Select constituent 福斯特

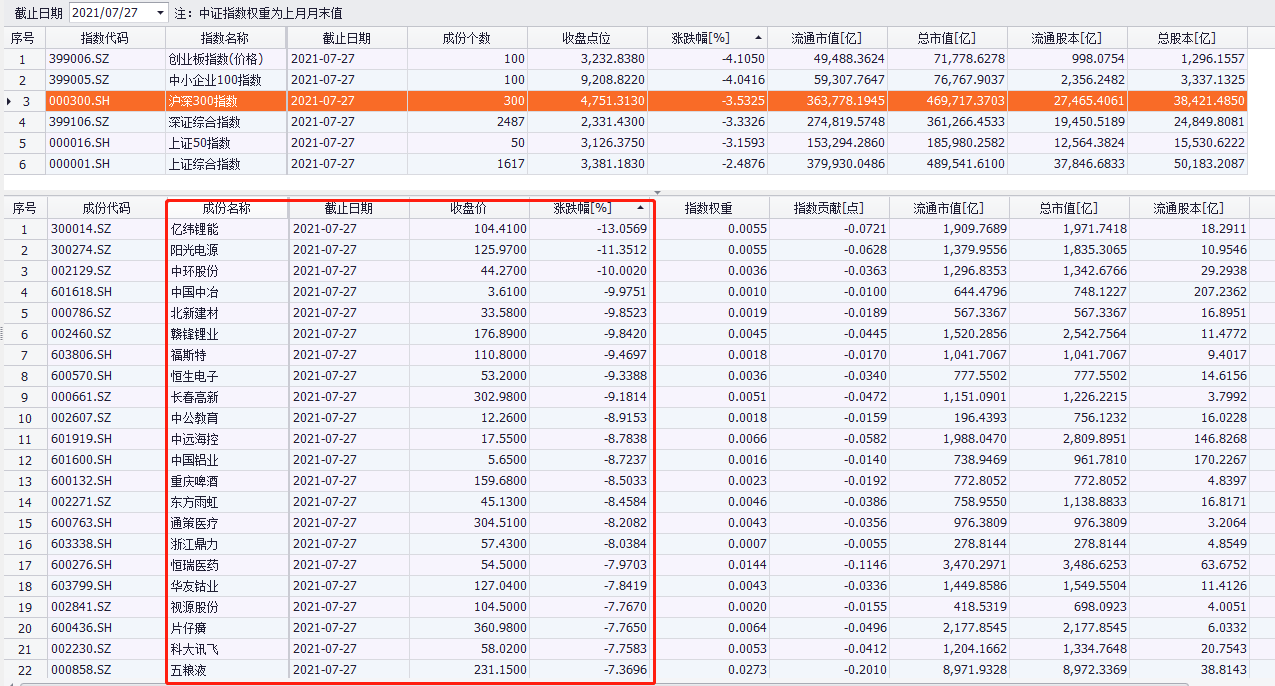pyautogui.click(x=188, y=355)
